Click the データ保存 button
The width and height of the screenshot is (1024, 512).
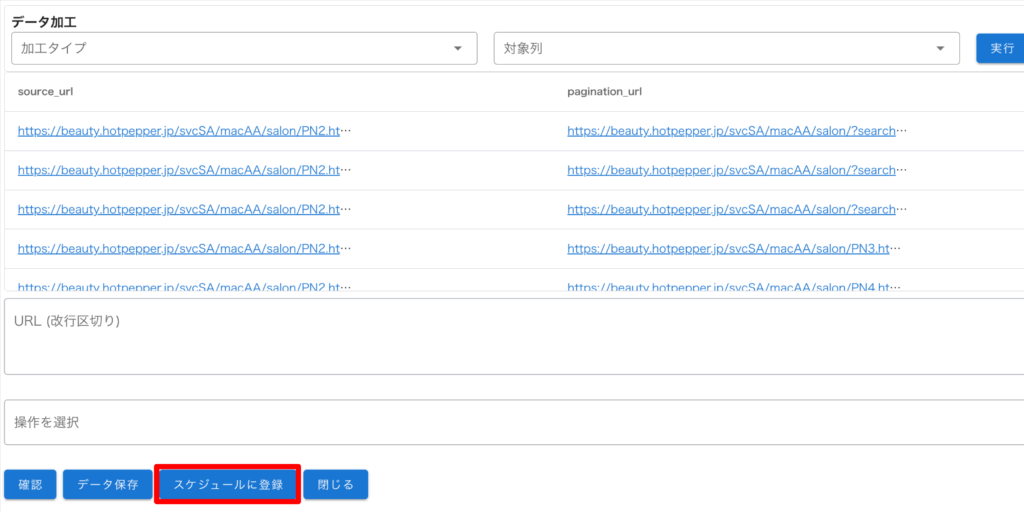pyautogui.click(x=108, y=485)
